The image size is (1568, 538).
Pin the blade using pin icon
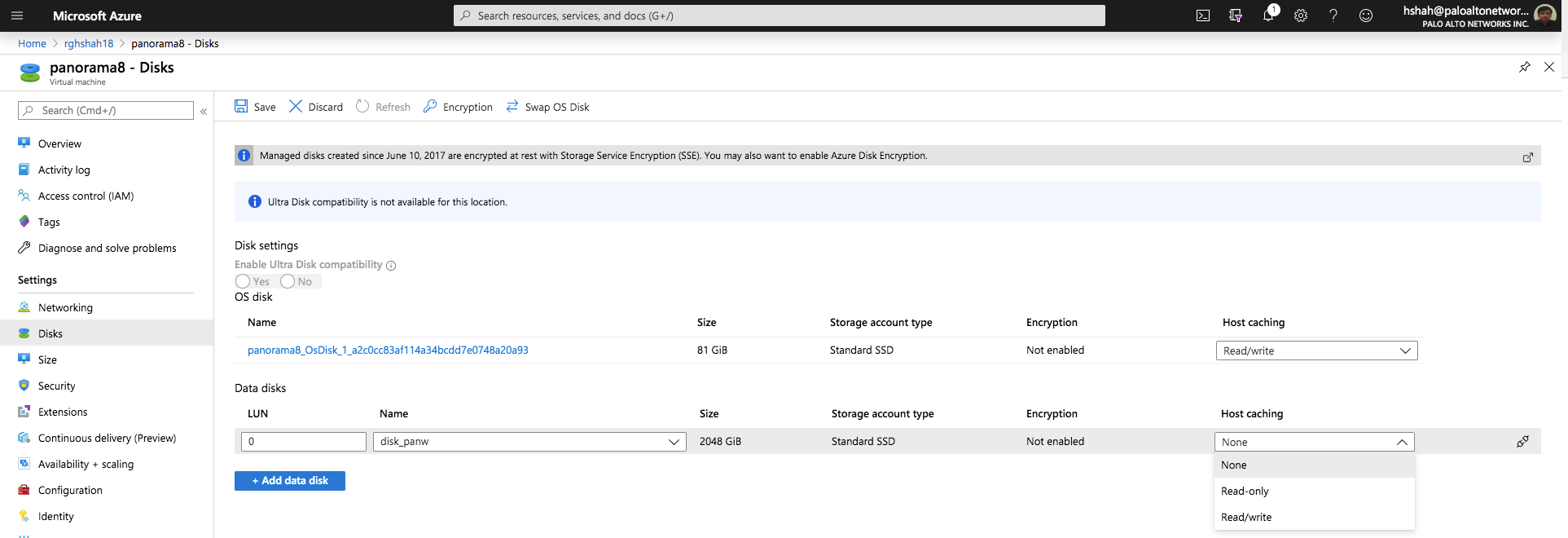(1525, 67)
